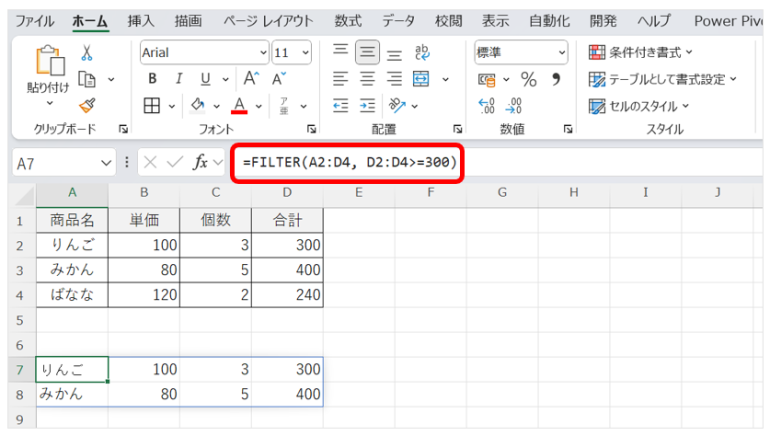Image resolution: width=770 pixels, height=436 pixels.
Task: Align text to bottom
Action: click(394, 53)
